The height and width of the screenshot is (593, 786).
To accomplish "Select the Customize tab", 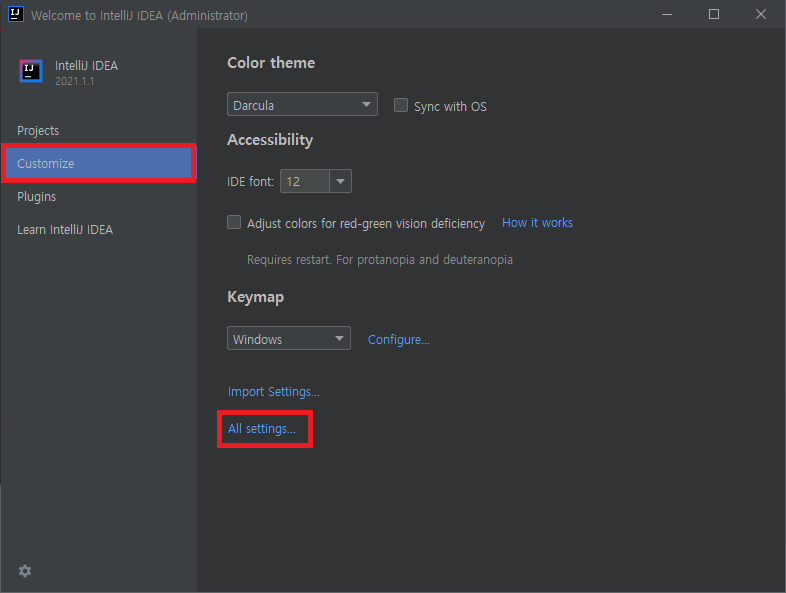I will [98, 163].
